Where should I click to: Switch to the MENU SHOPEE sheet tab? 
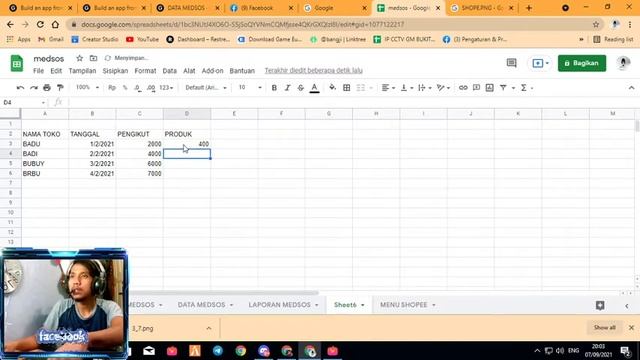(404, 305)
